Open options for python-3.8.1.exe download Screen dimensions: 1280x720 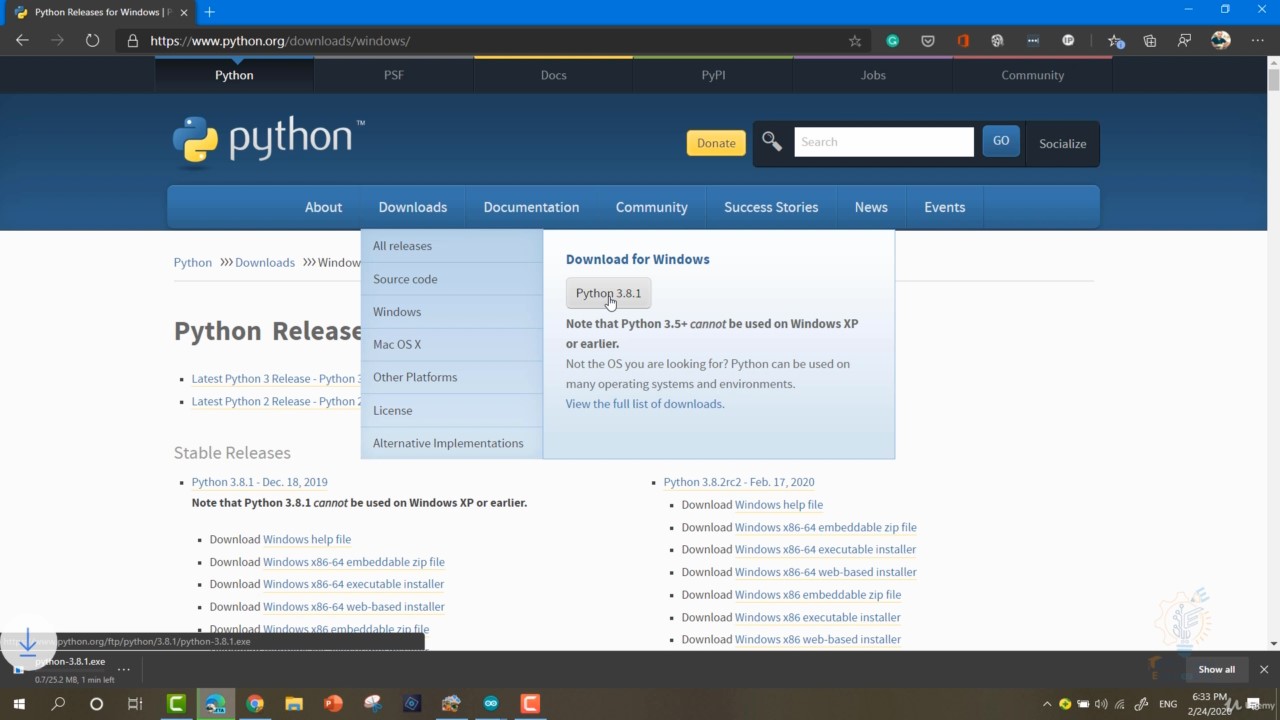pos(124,669)
